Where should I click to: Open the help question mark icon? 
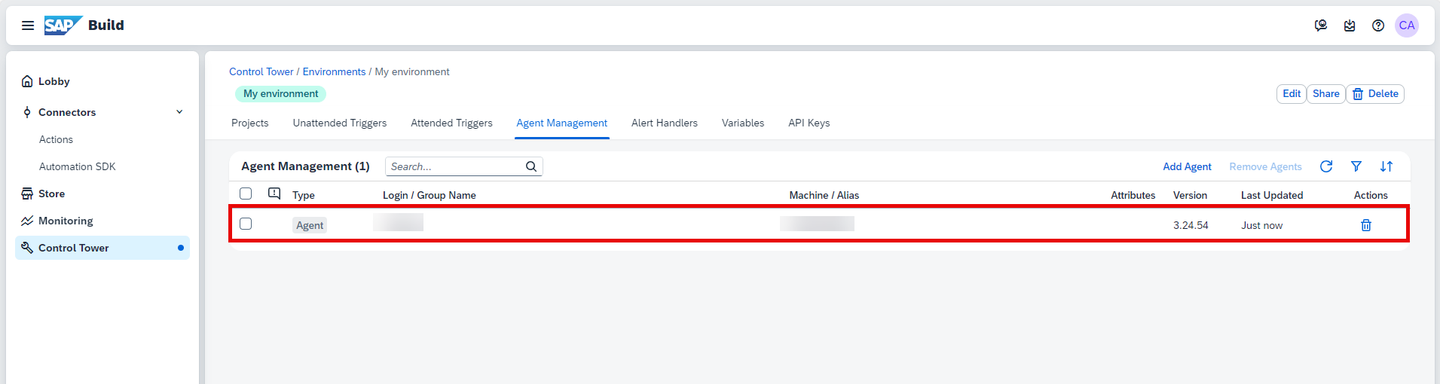click(1378, 26)
